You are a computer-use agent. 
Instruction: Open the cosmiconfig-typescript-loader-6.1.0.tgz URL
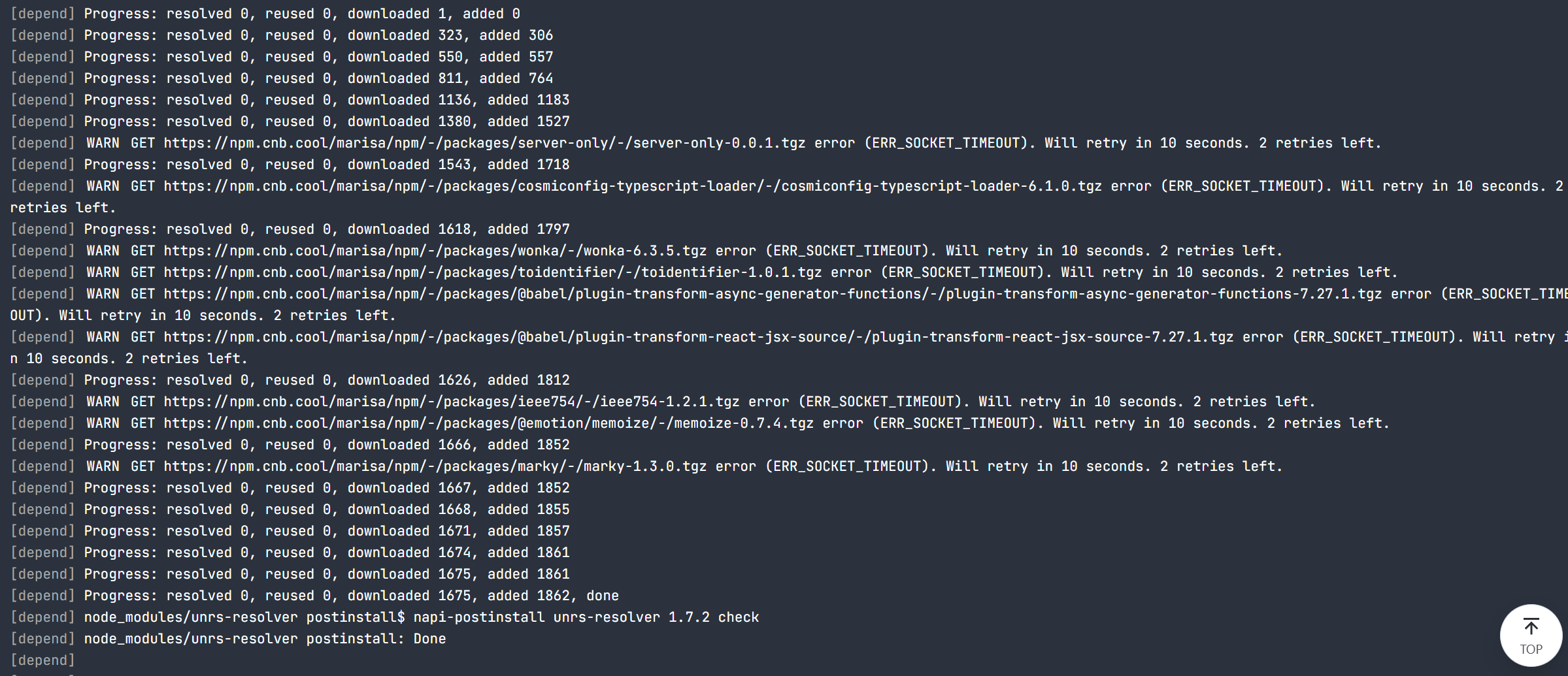coord(632,186)
